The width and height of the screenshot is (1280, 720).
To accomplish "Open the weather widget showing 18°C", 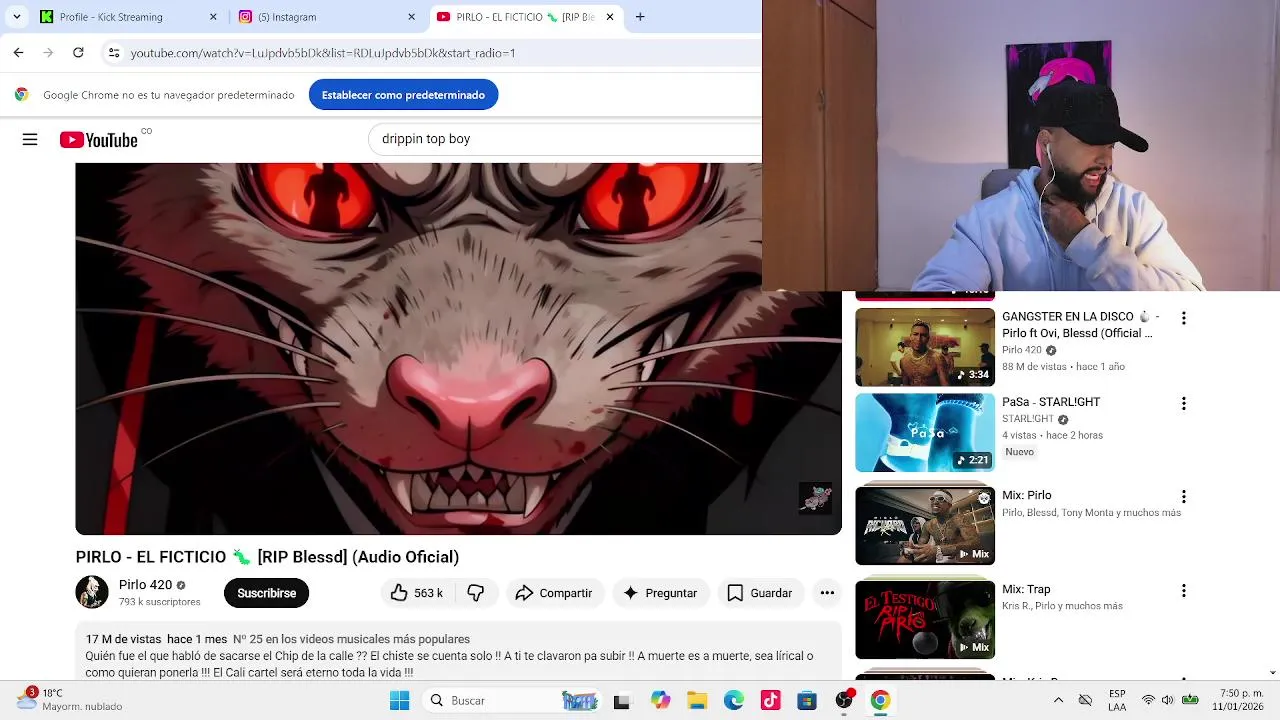I will click(x=70, y=699).
